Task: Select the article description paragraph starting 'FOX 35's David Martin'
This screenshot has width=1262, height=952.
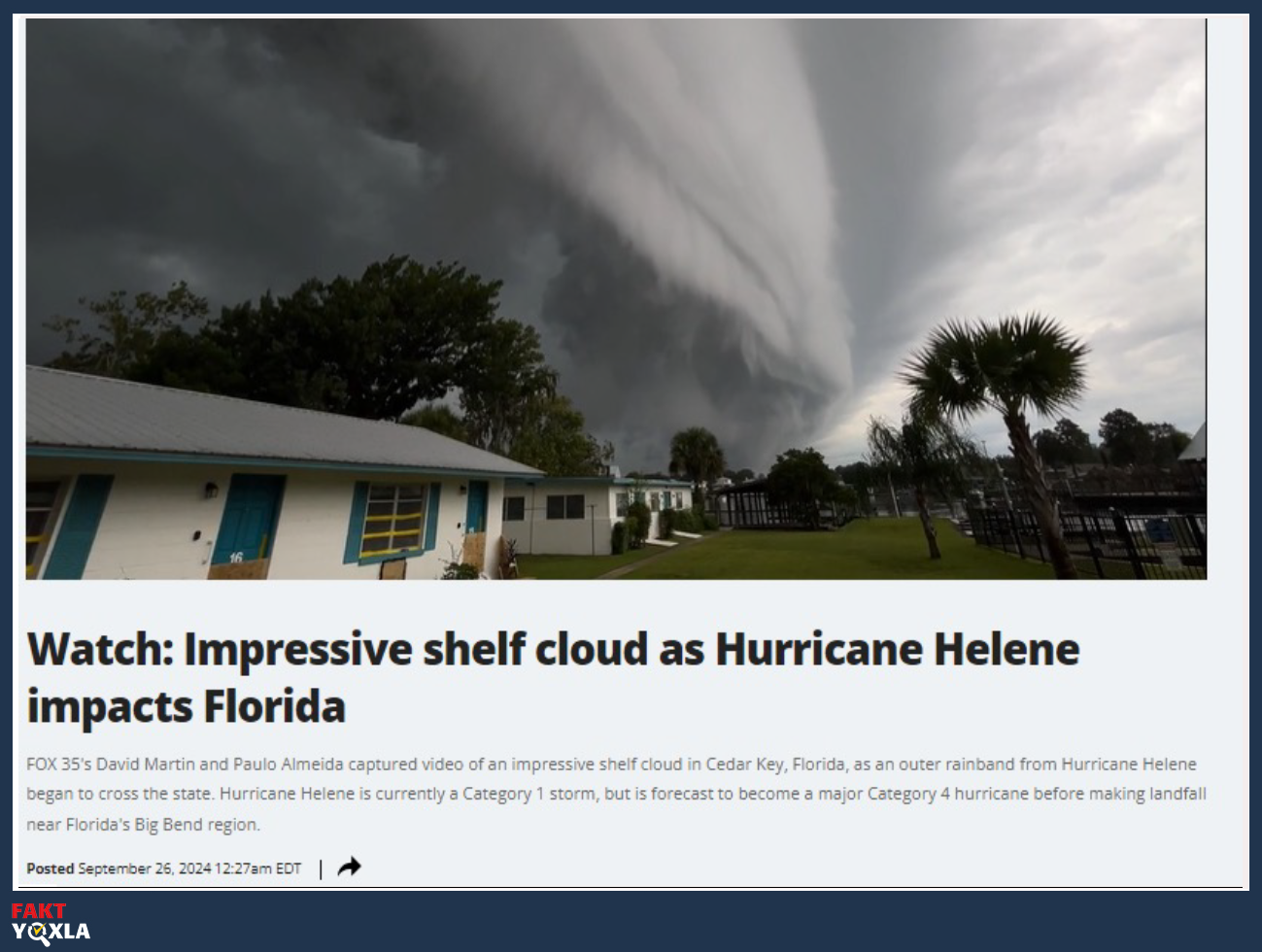Action: tap(616, 794)
